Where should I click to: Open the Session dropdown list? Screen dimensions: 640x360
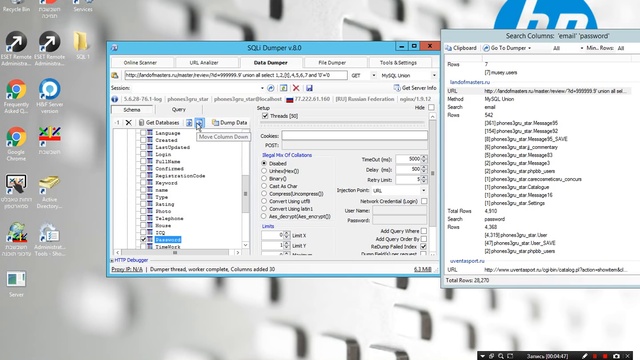pyautogui.click(x=262, y=88)
